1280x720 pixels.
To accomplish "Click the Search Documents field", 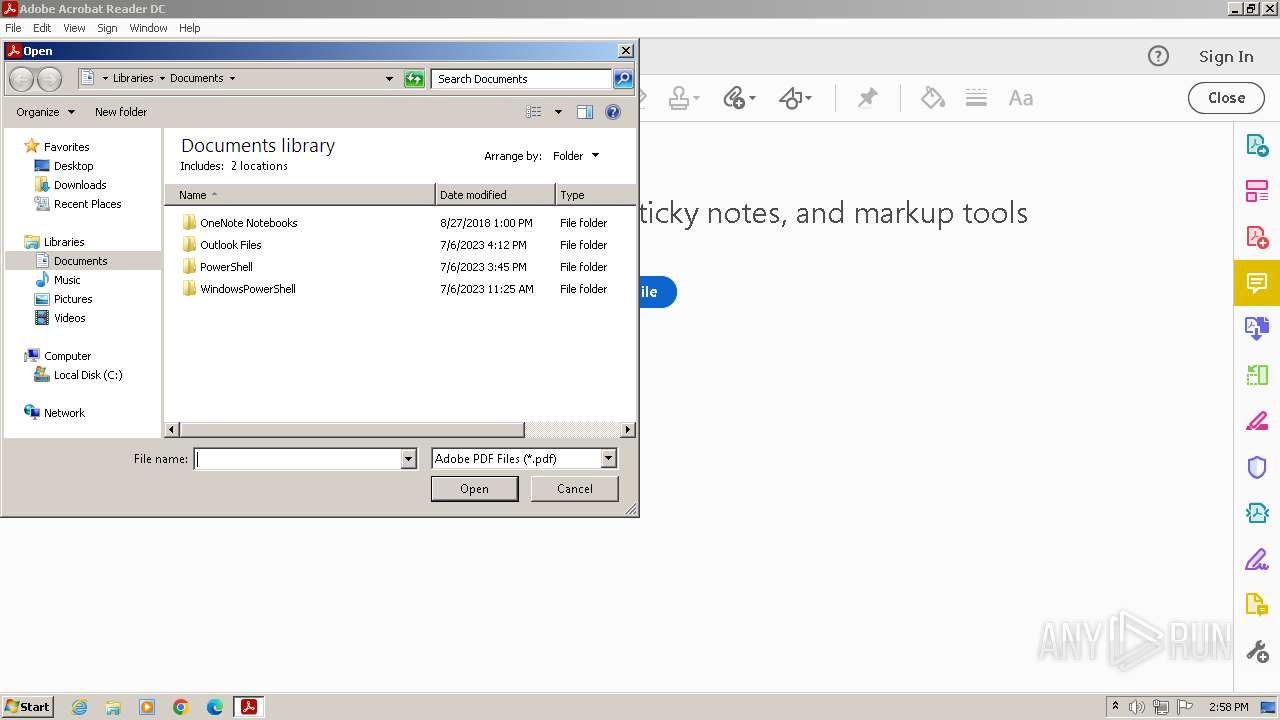I will click(521, 78).
